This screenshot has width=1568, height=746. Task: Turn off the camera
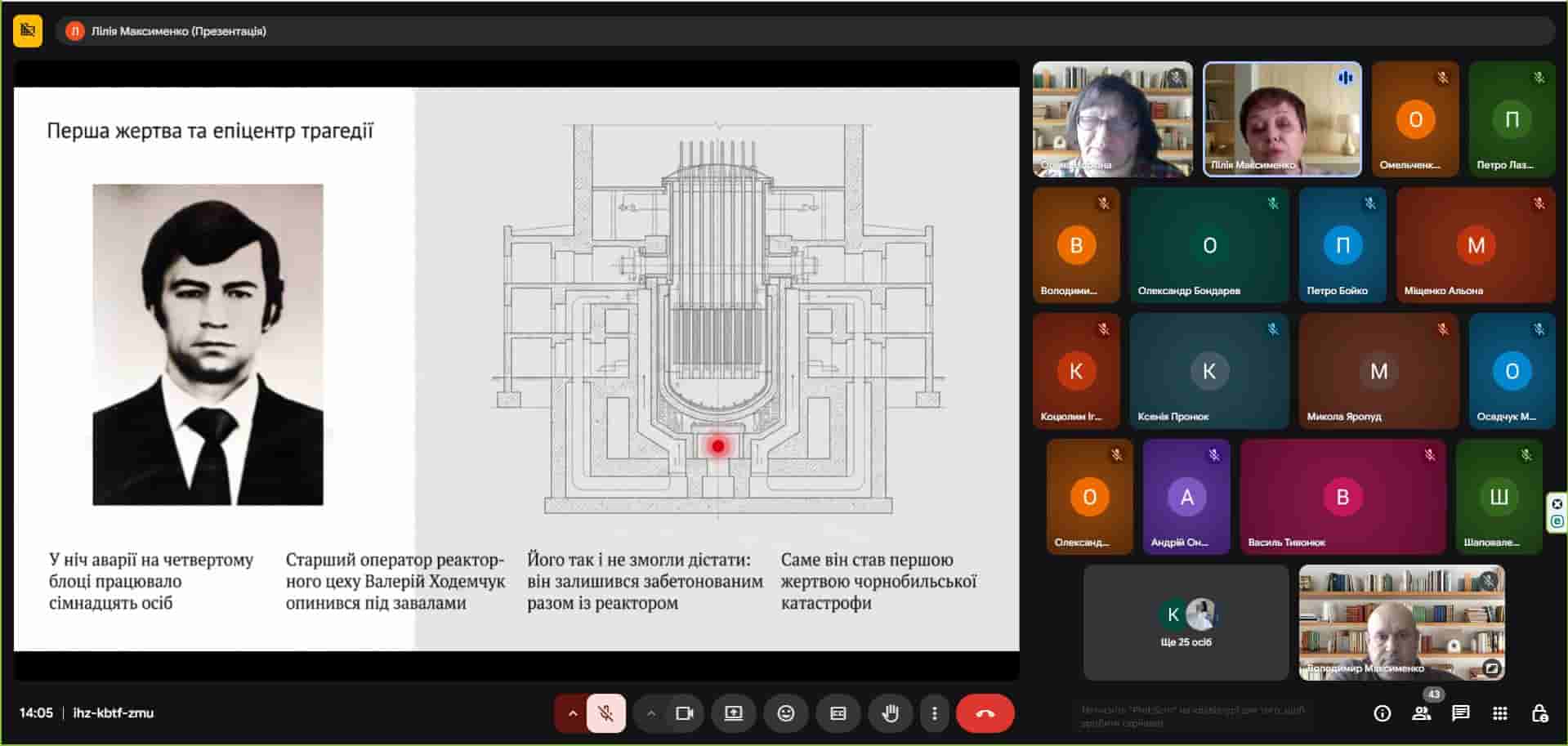pyautogui.click(x=684, y=713)
